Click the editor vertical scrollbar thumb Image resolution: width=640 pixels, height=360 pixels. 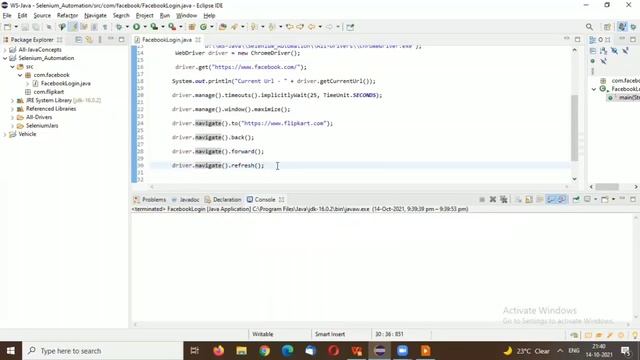[575, 128]
